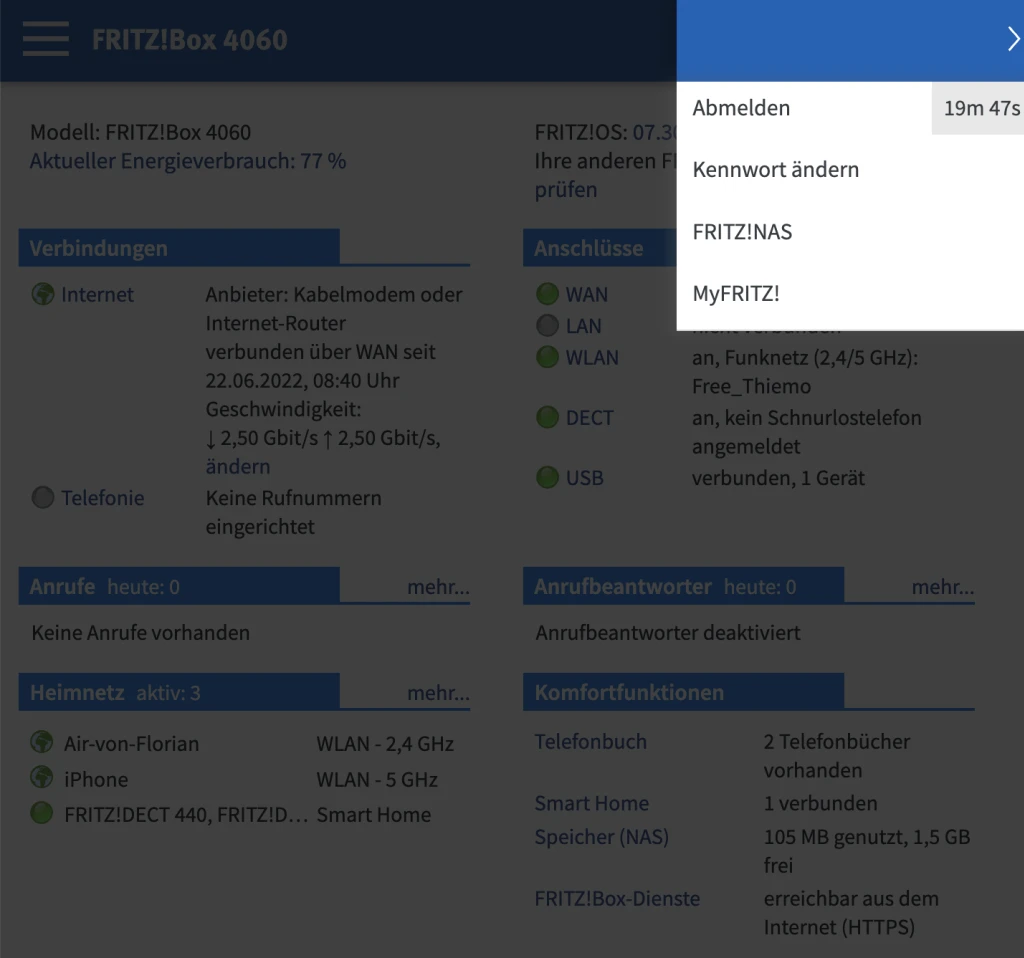Screen dimensions: 1024x958
Task: Open the hamburger main menu
Action: pos(45,40)
